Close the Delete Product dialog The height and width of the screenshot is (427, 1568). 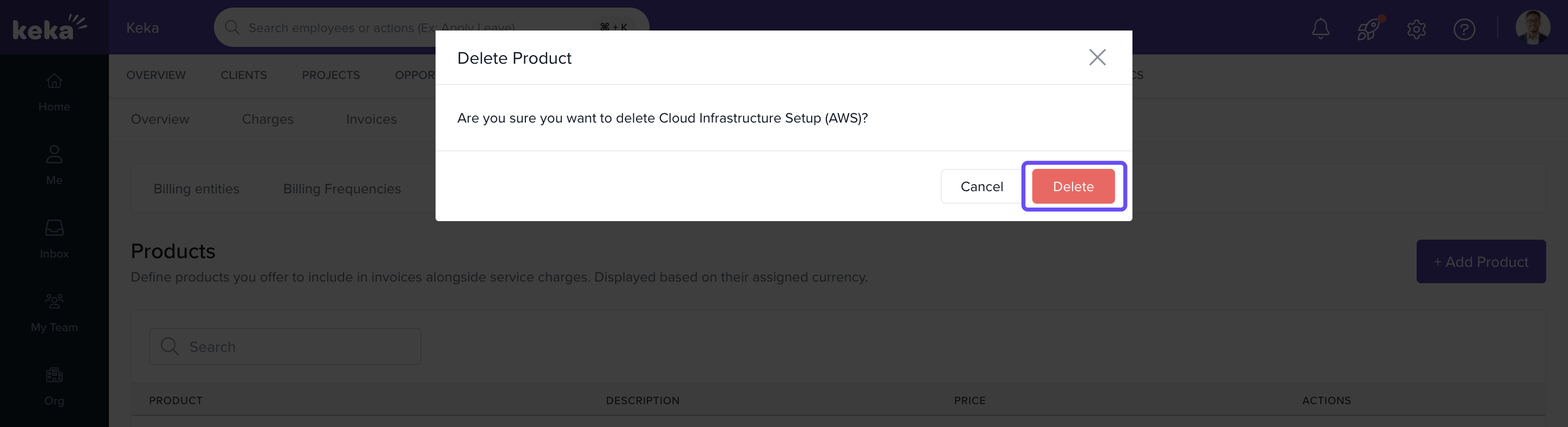tap(1097, 57)
